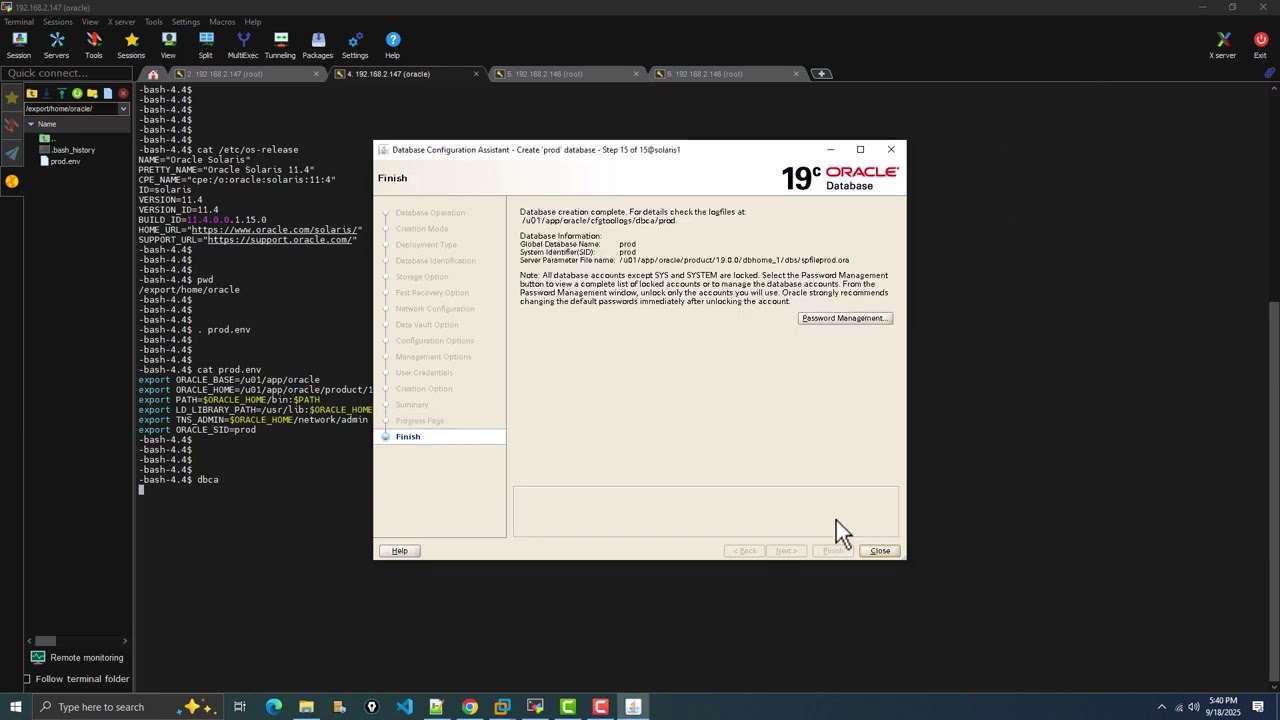Activate the Split terminal icon

(x=206, y=45)
